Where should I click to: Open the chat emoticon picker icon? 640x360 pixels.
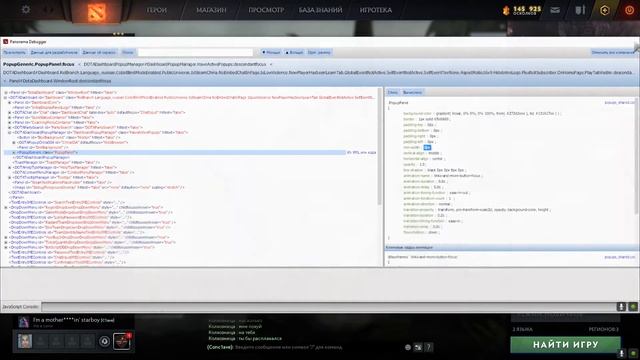tap(408, 347)
